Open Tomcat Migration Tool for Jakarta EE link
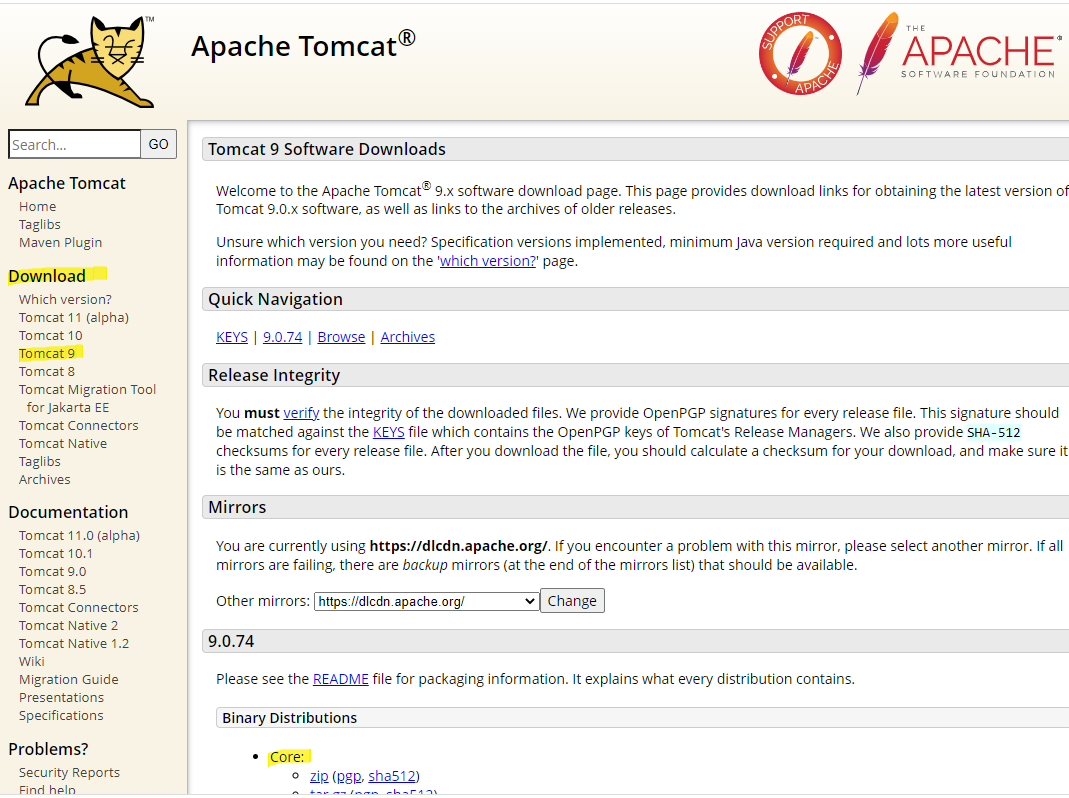 coord(87,398)
